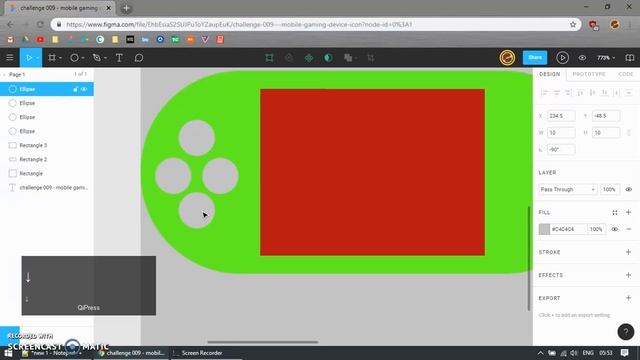Switch to the Design tab

549,74
